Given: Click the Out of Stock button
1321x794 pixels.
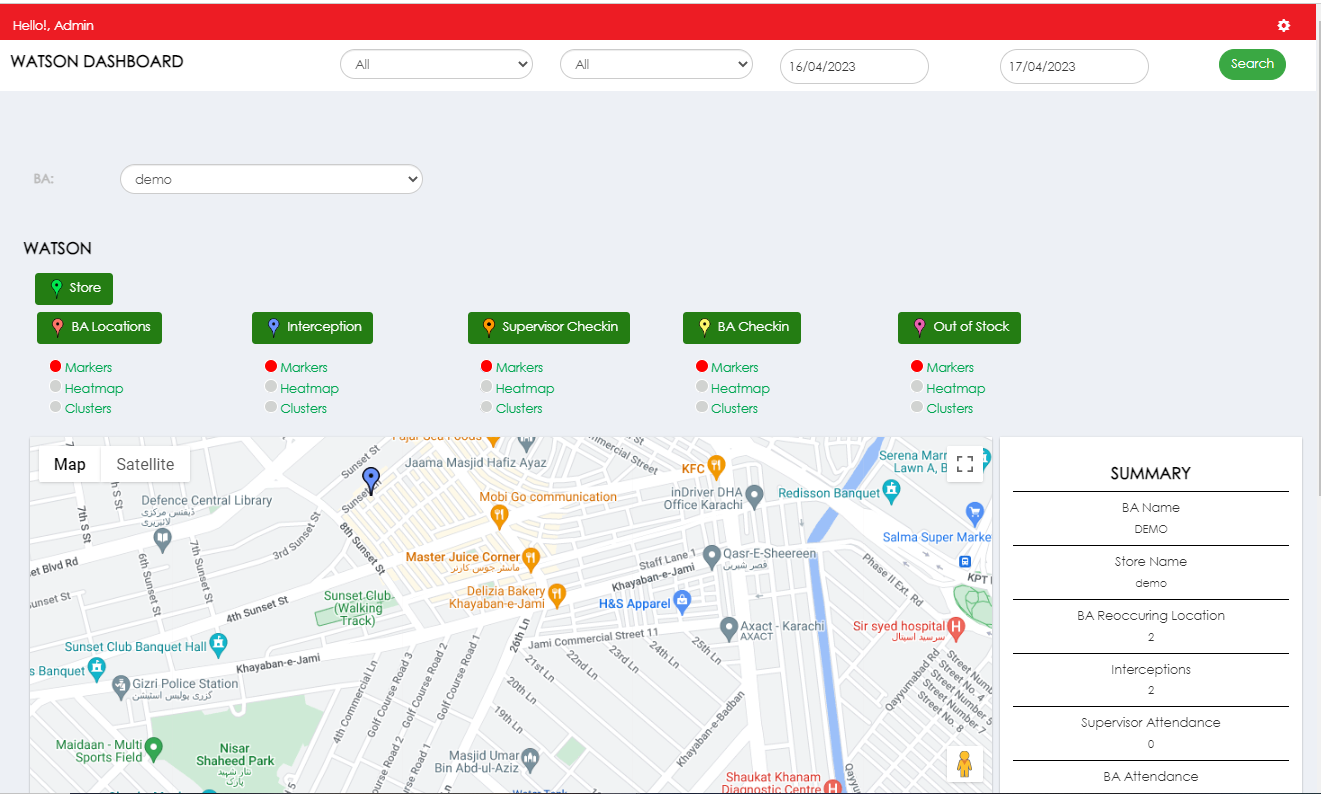Looking at the screenshot, I should click(x=959, y=327).
